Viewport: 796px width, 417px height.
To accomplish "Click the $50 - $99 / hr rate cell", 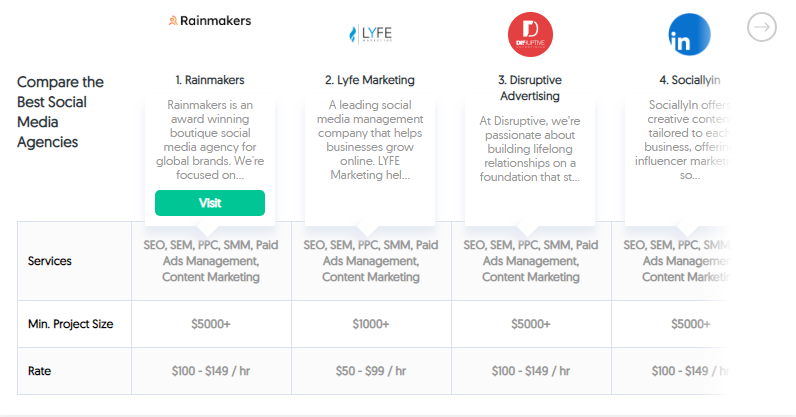I will [371, 371].
